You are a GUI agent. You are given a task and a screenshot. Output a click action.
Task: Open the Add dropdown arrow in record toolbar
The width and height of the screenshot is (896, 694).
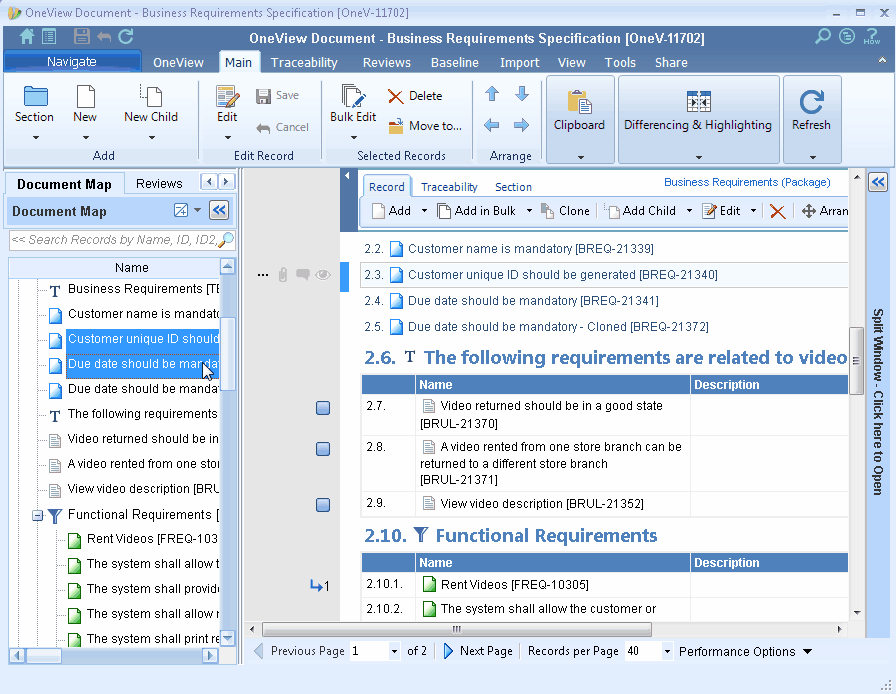(424, 211)
